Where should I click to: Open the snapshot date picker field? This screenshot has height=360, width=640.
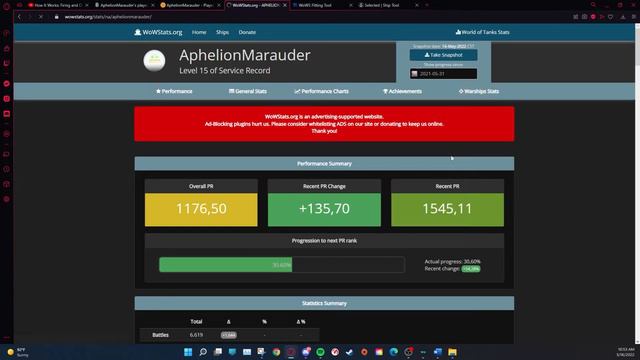[444, 74]
